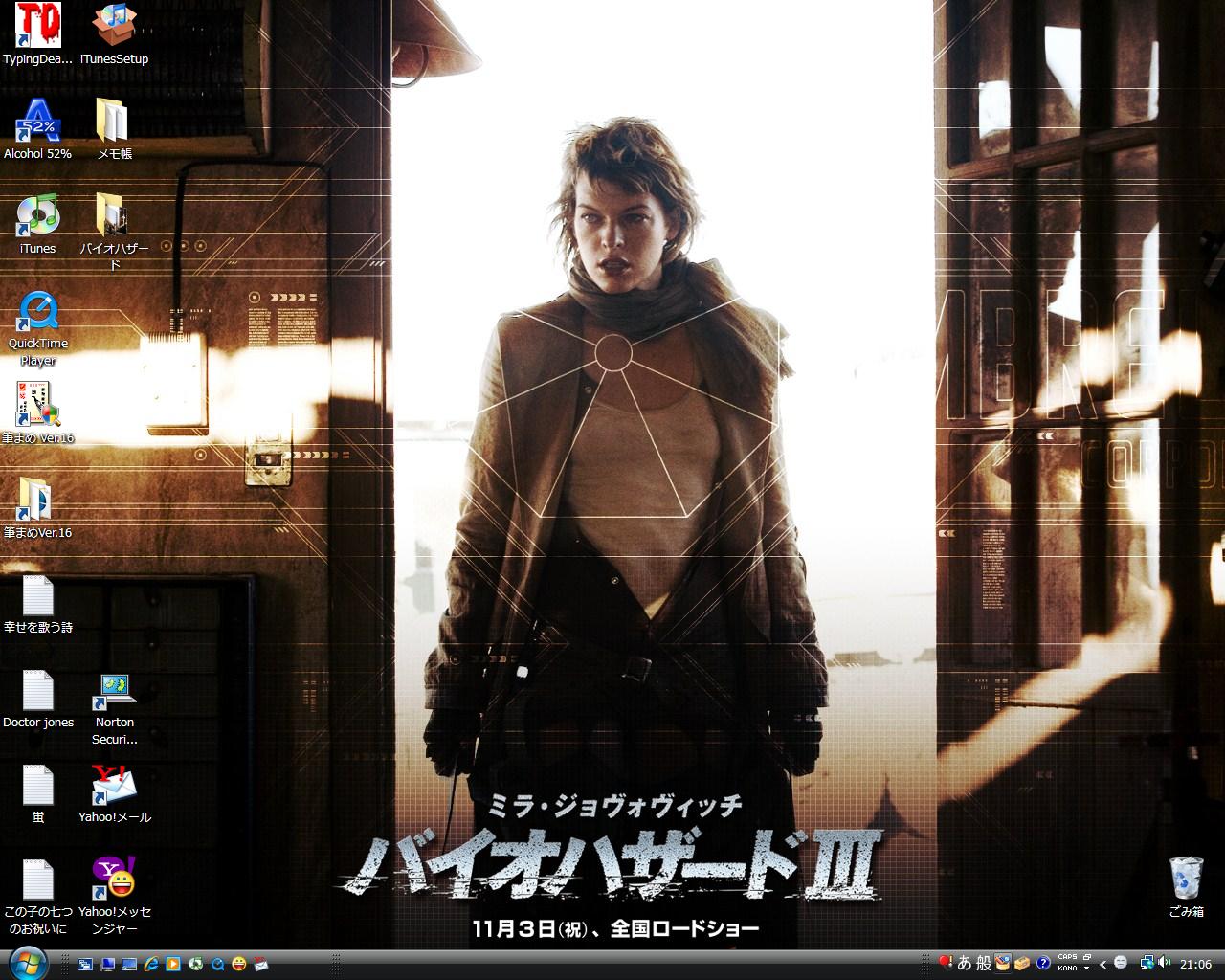Screen dimensions: 1225x980
Task: Open the バイオハザード folder
Action: click(x=114, y=232)
